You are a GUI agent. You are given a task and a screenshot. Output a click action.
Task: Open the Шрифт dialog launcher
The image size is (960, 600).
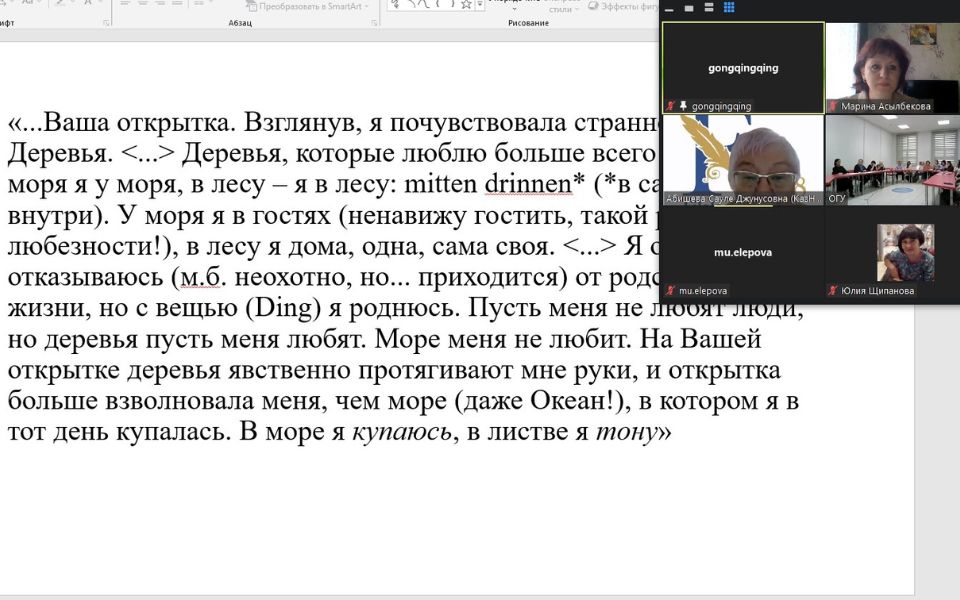(105, 23)
